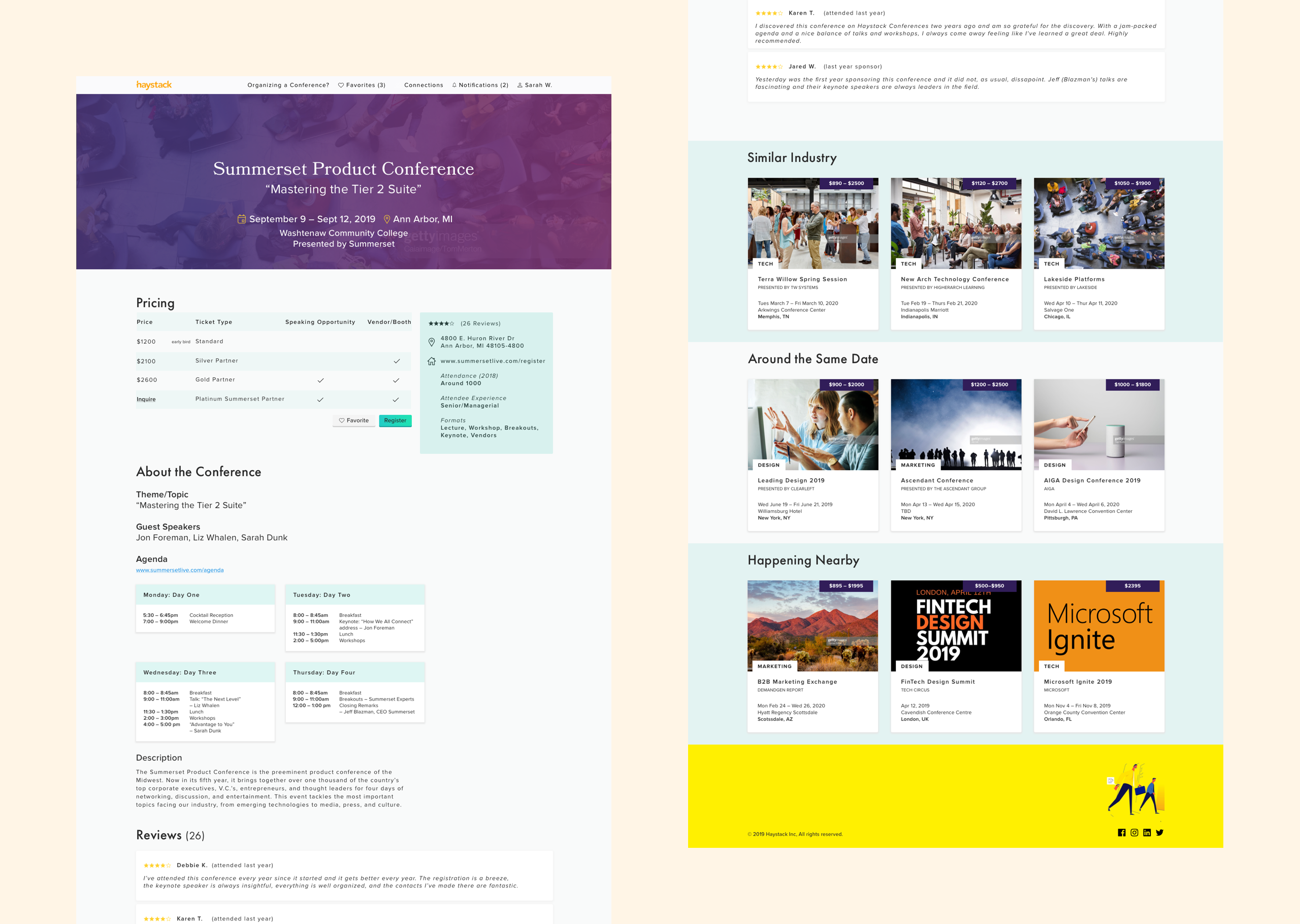Click the Register button for conference
1300x924 pixels.
pos(397,419)
